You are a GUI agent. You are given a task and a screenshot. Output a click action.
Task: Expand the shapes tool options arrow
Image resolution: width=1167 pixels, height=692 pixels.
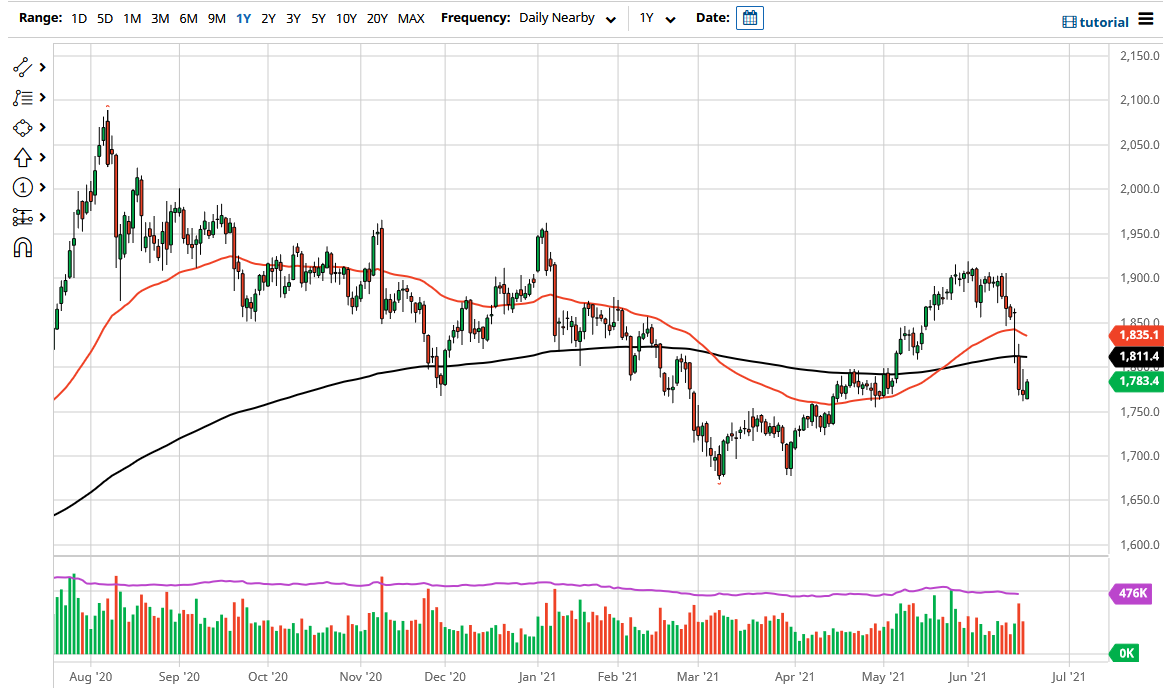42,128
